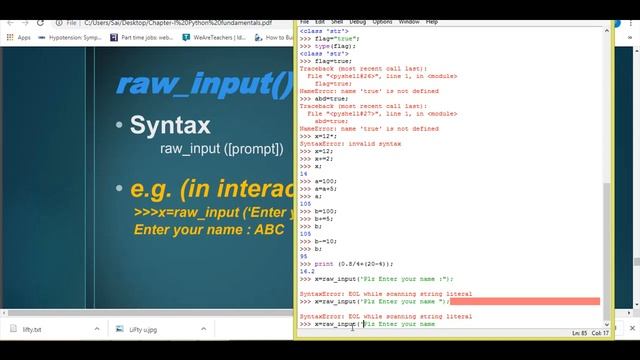Screen dimensions: 640x360
Task: Click the 'Col: 17' status bar entry
Action: (600, 333)
